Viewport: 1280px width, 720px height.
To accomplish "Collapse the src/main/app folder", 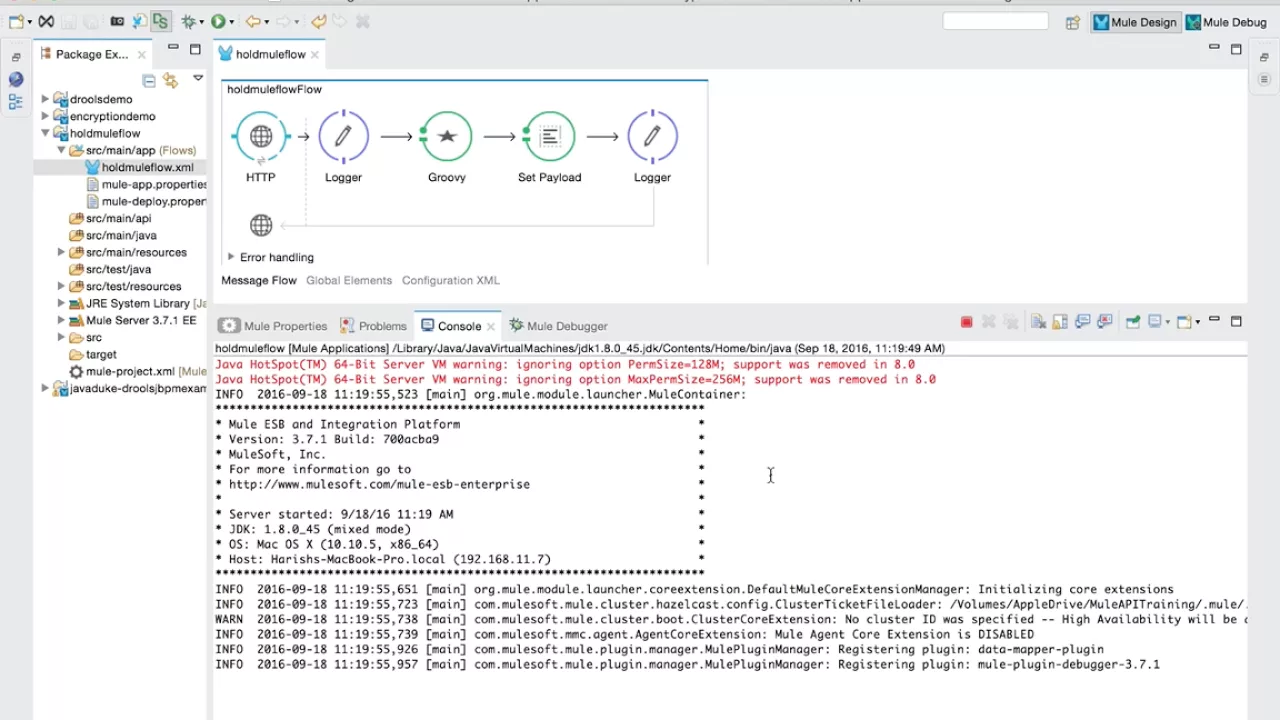I will coord(61,150).
